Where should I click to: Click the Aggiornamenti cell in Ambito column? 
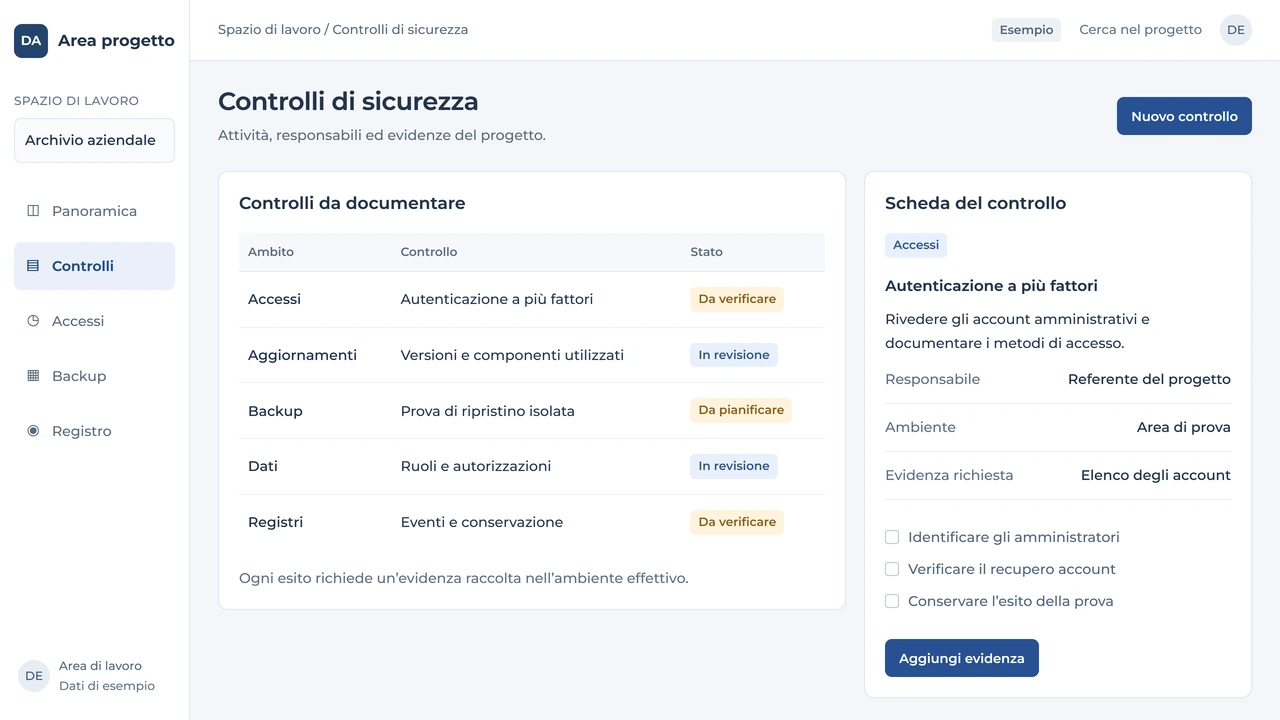pyautogui.click(x=302, y=355)
